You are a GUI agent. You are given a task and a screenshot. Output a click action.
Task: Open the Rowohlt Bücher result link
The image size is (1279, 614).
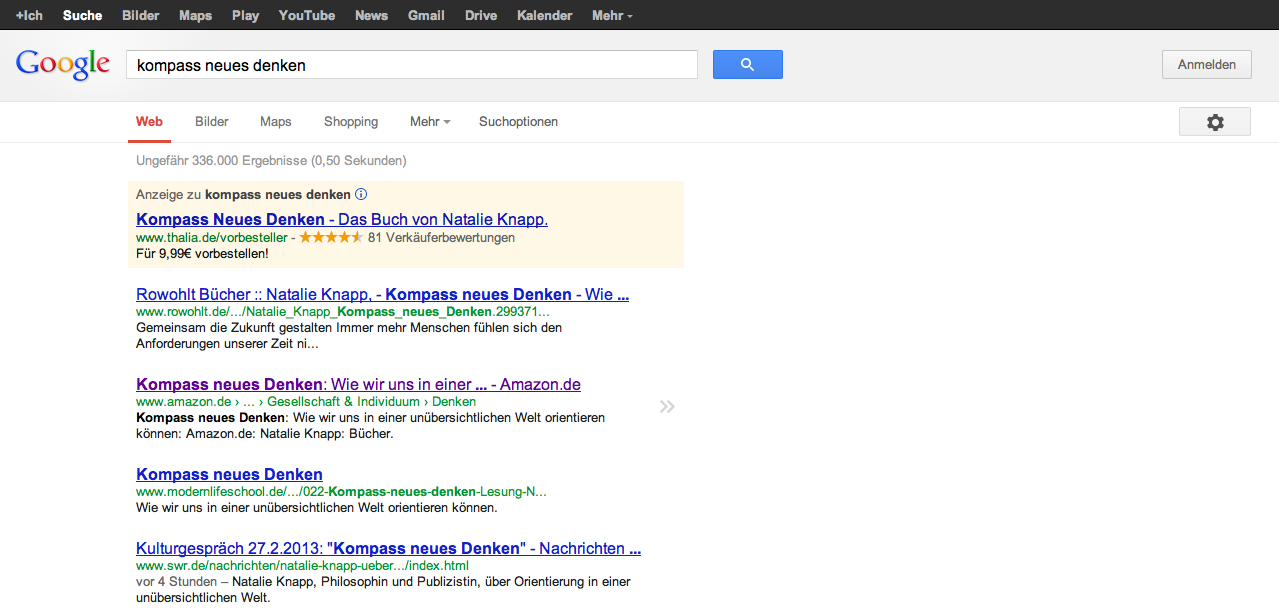(x=382, y=295)
